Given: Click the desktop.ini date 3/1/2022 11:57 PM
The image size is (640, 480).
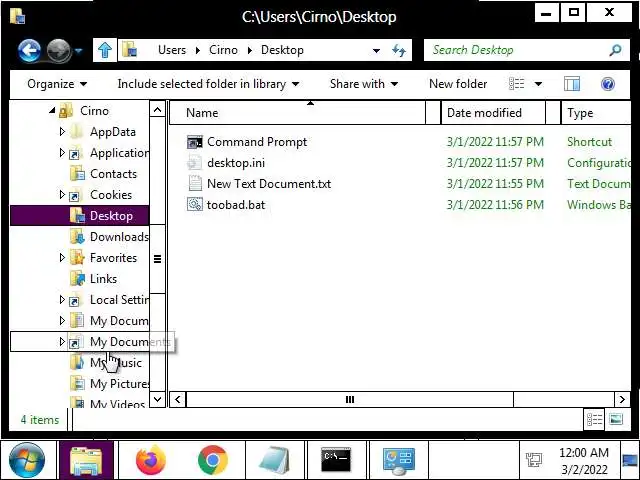Looking at the screenshot, I should [x=495, y=163].
